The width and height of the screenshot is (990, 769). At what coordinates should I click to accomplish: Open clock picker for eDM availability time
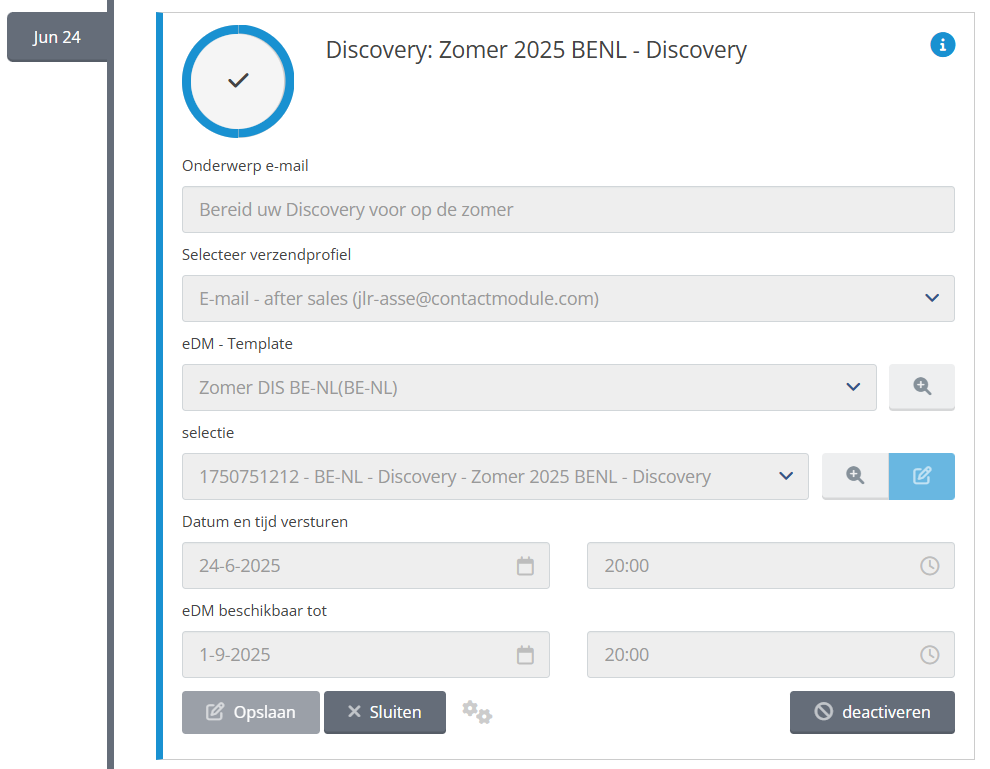pos(929,655)
